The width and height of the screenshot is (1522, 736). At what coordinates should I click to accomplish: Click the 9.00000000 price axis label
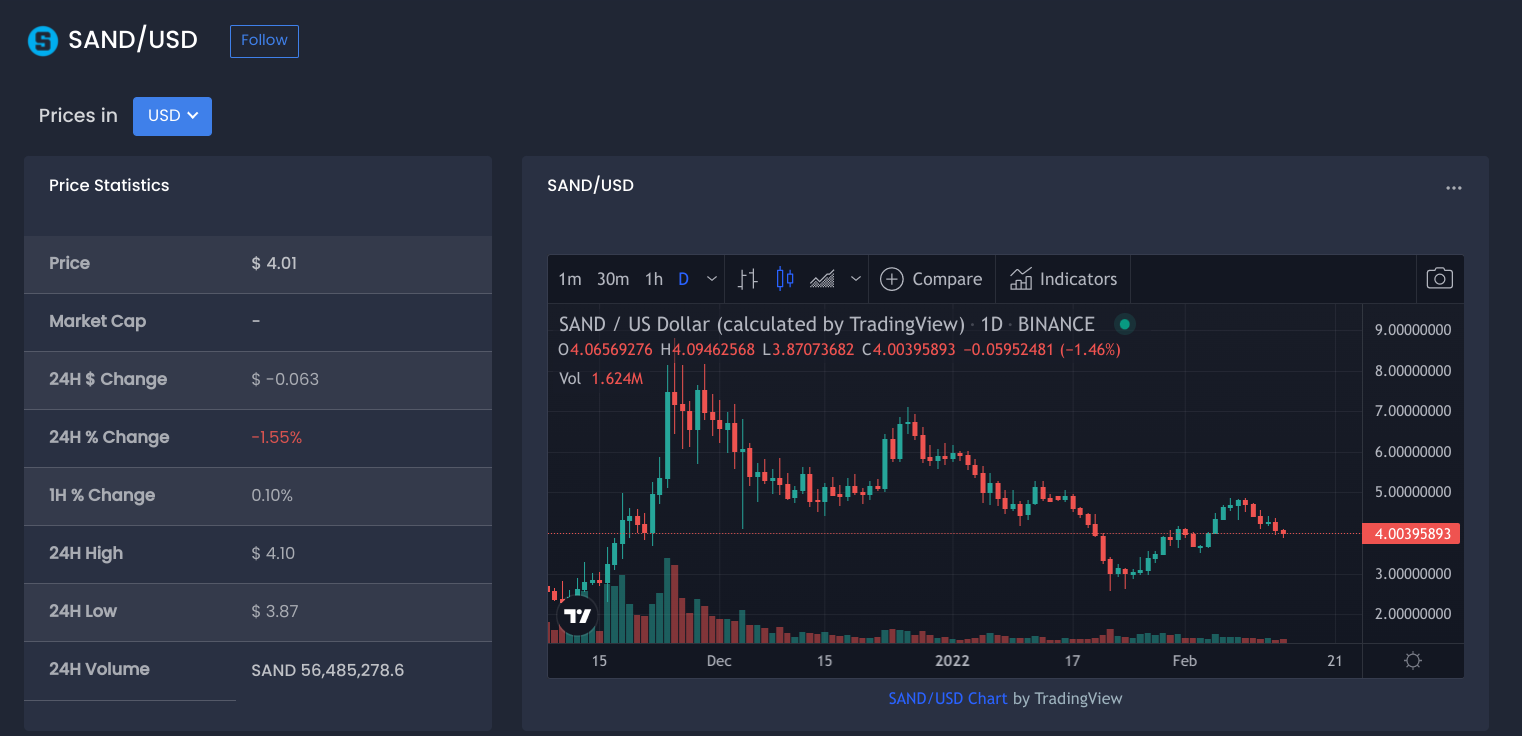1413,330
